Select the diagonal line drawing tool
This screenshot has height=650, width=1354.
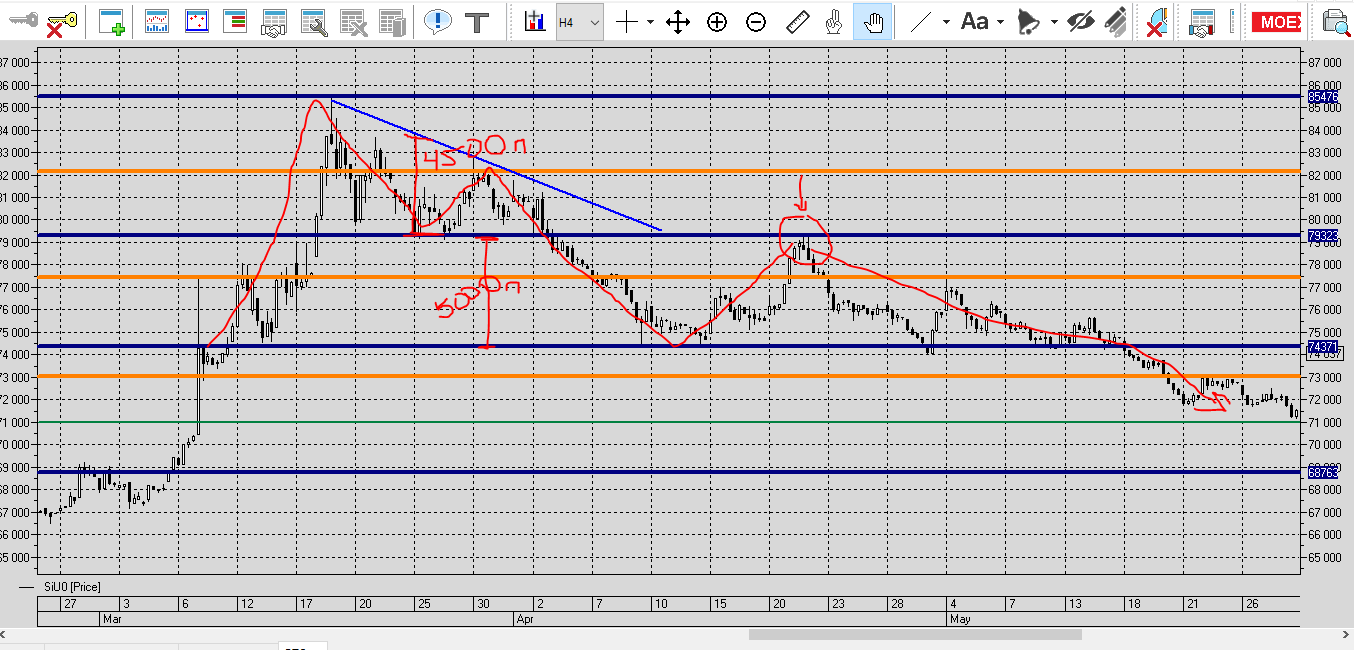pyautogui.click(x=923, y=21)
